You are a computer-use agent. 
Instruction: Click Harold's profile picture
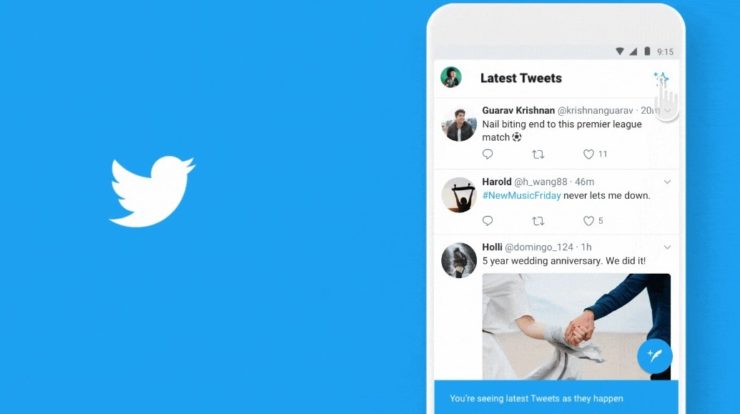(459, 195)
